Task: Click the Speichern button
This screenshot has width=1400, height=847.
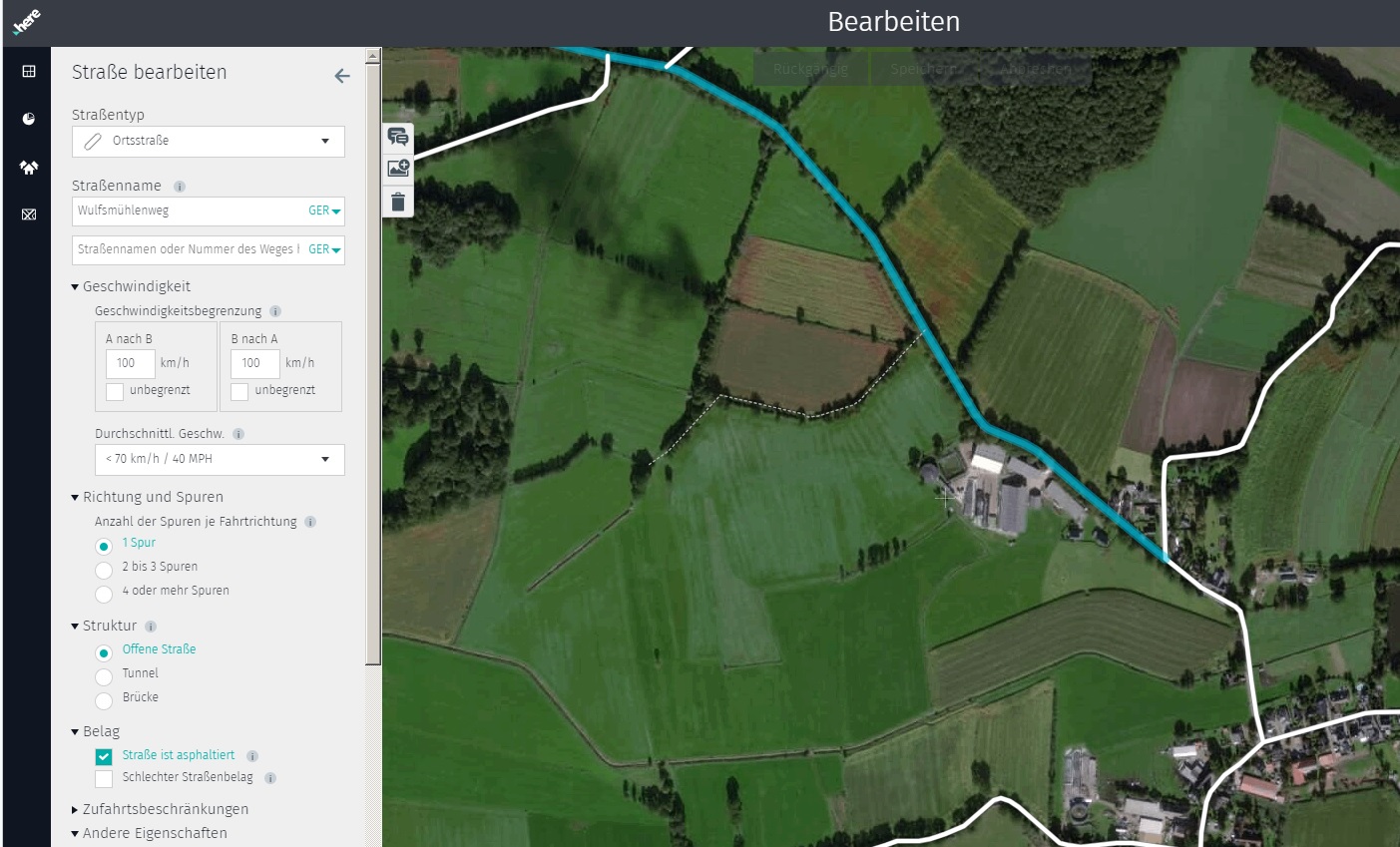Action: tap(921, 69)
